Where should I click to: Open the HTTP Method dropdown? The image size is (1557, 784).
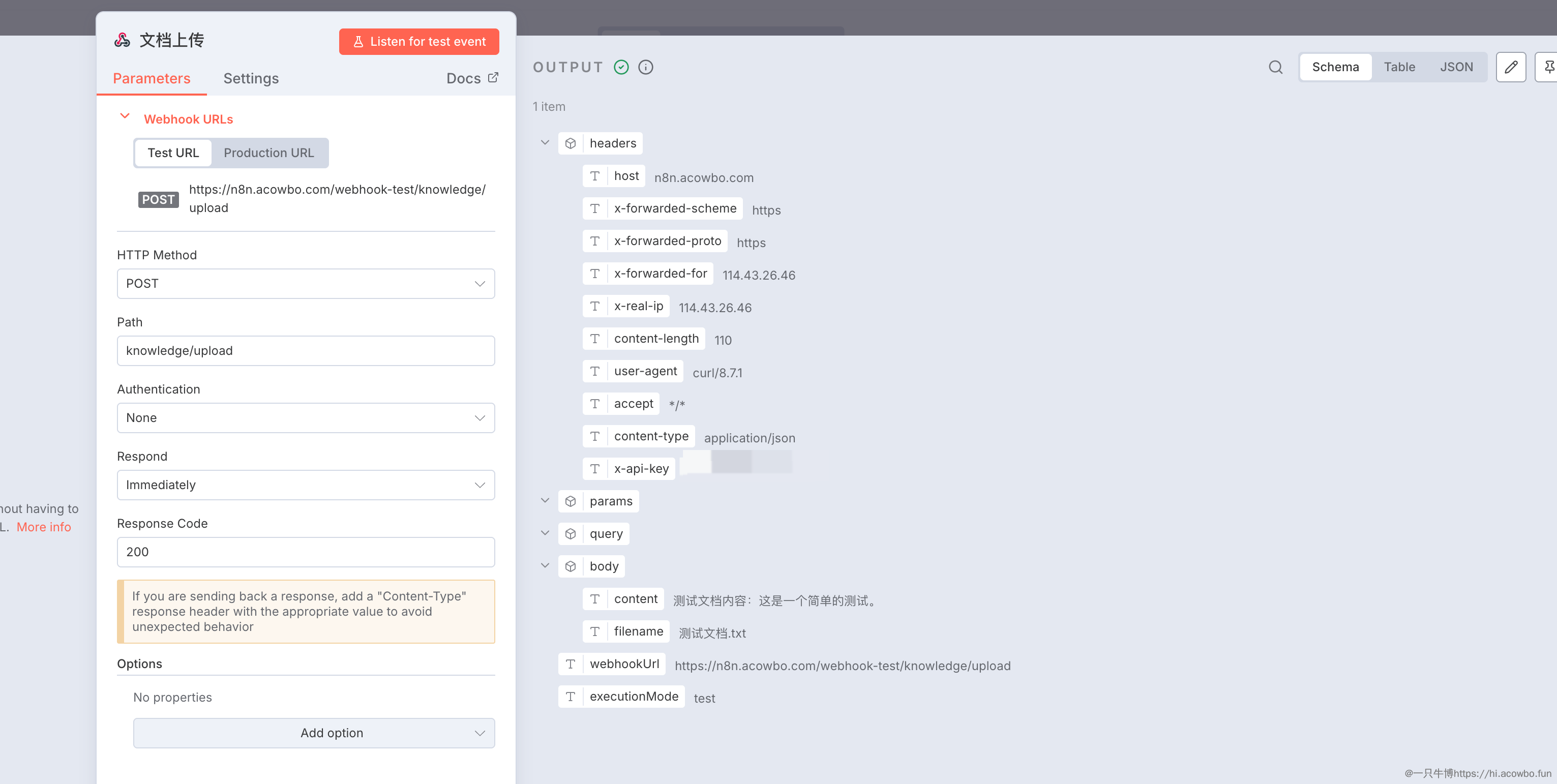[x=305, y=284]
